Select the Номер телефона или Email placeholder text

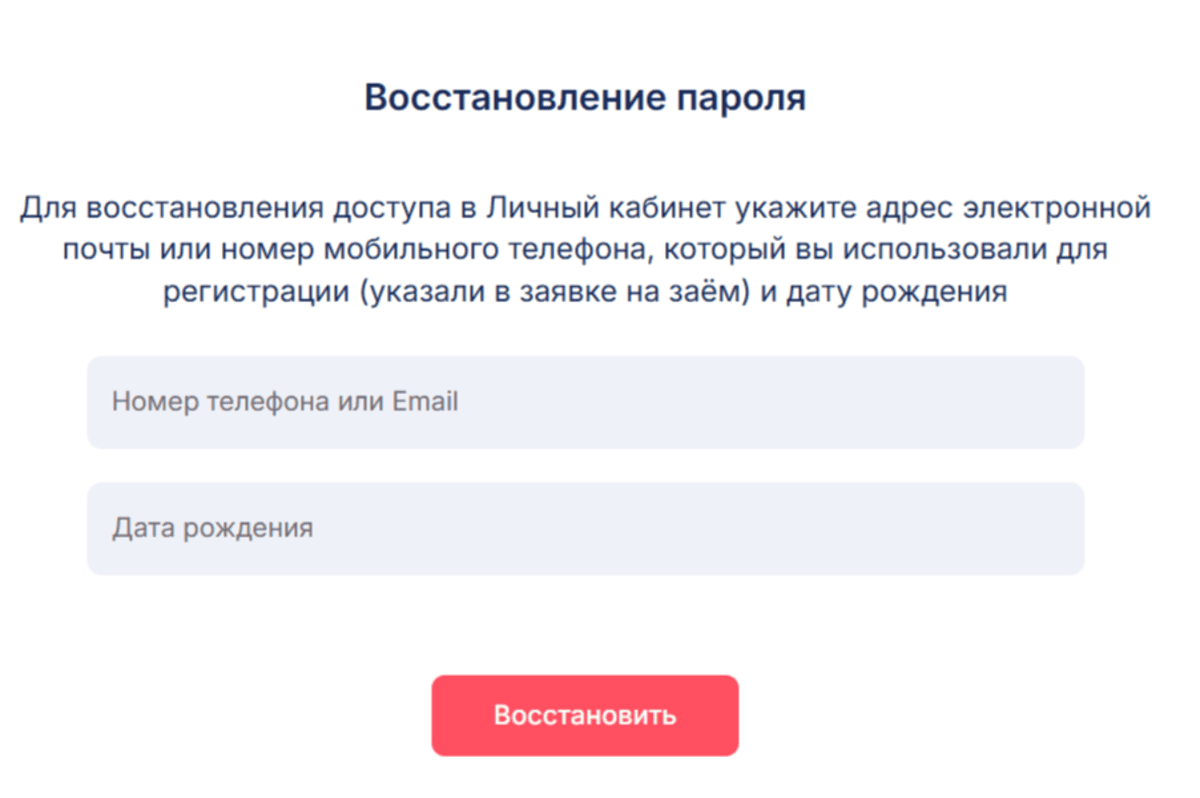tap(285, 401)
